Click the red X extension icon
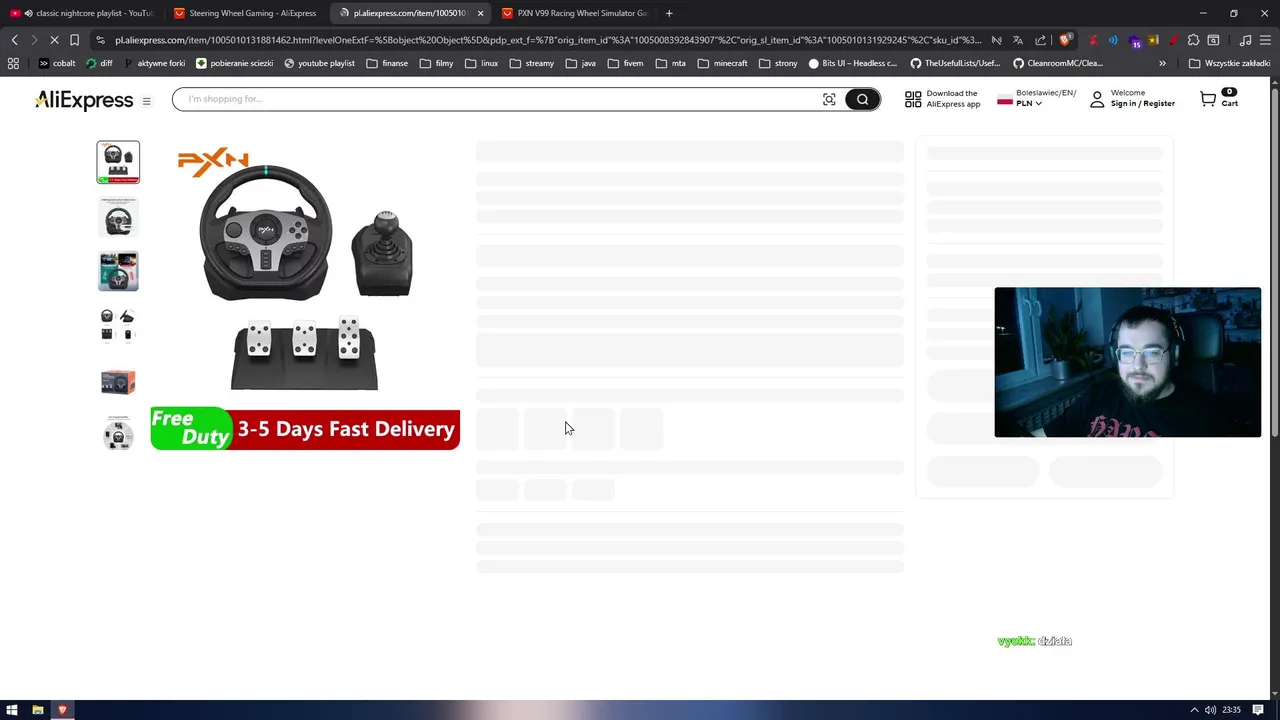 coord(1093,40)
